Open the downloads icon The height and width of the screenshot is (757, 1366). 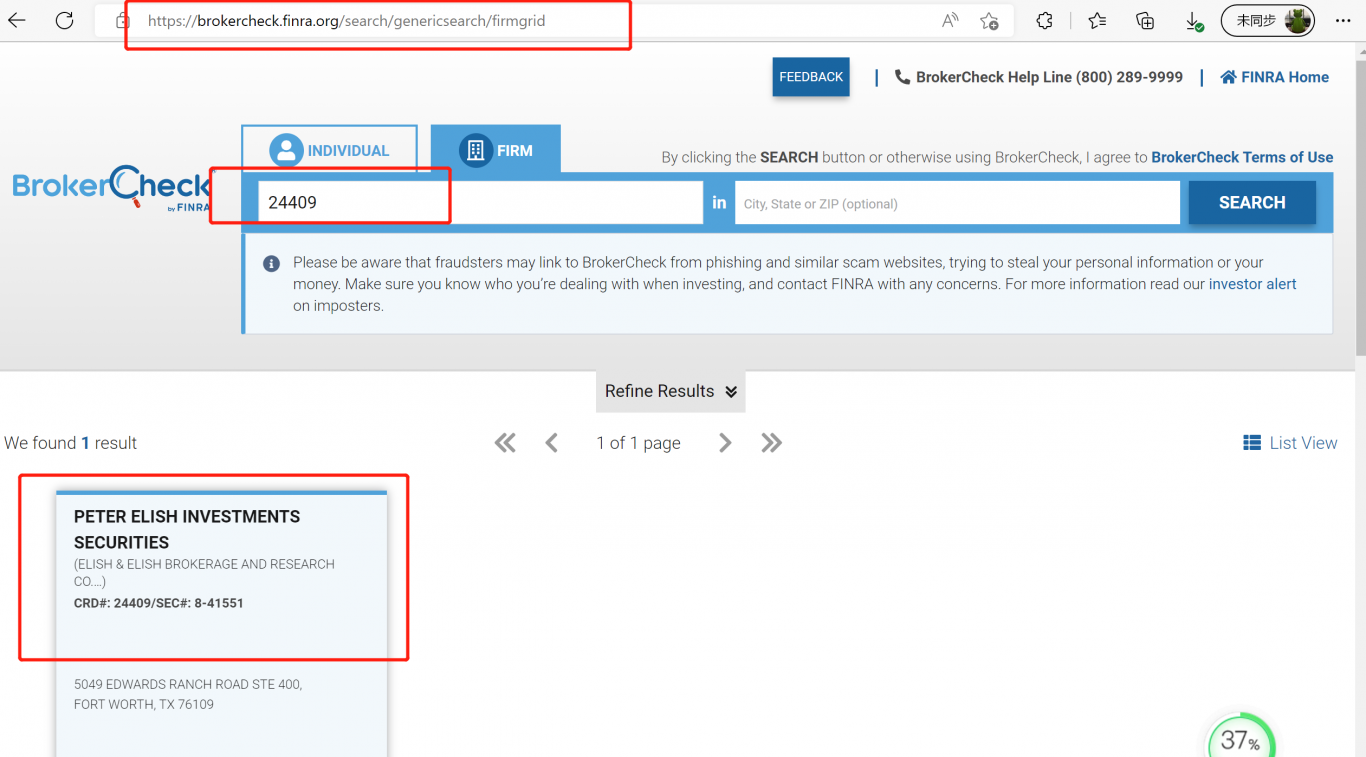(x=1194, y=21)
